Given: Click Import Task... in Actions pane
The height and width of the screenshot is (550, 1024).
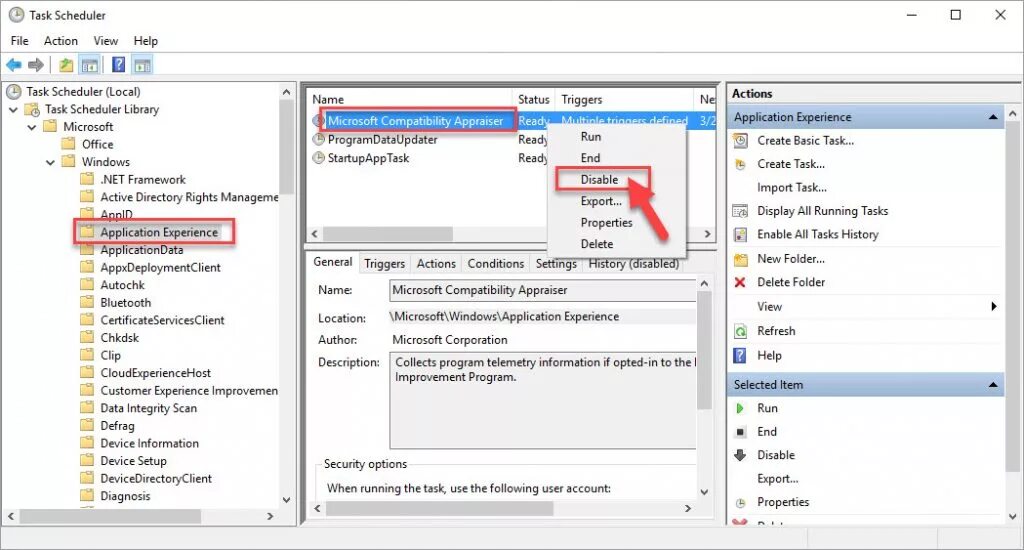Looking at the screenshot, I should 792,187.
